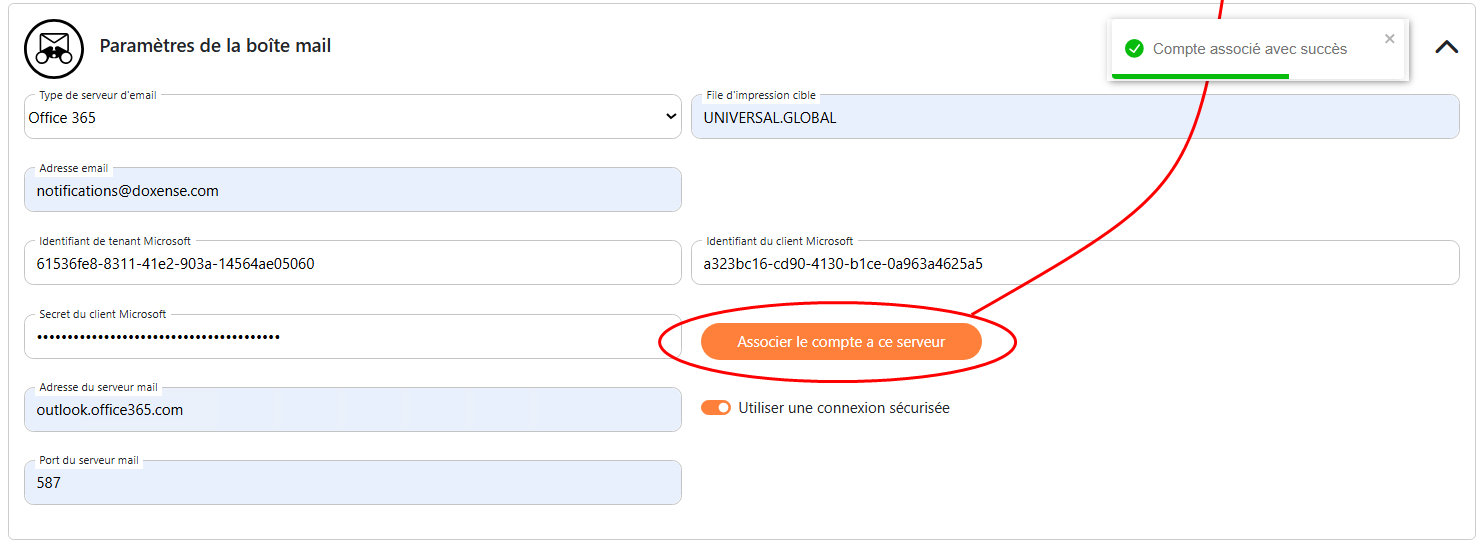Viewport: 1484px width, 553px height.
Task: Focus the 'File d'impression cible' field
Action: coord(1074,118)
